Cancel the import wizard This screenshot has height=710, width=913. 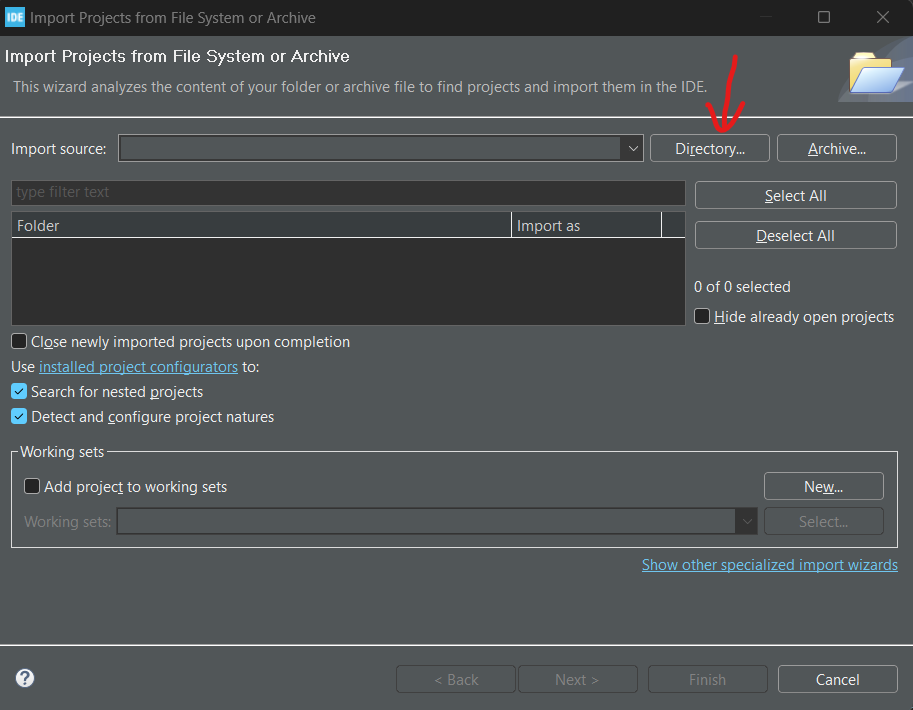pos(837,679)
